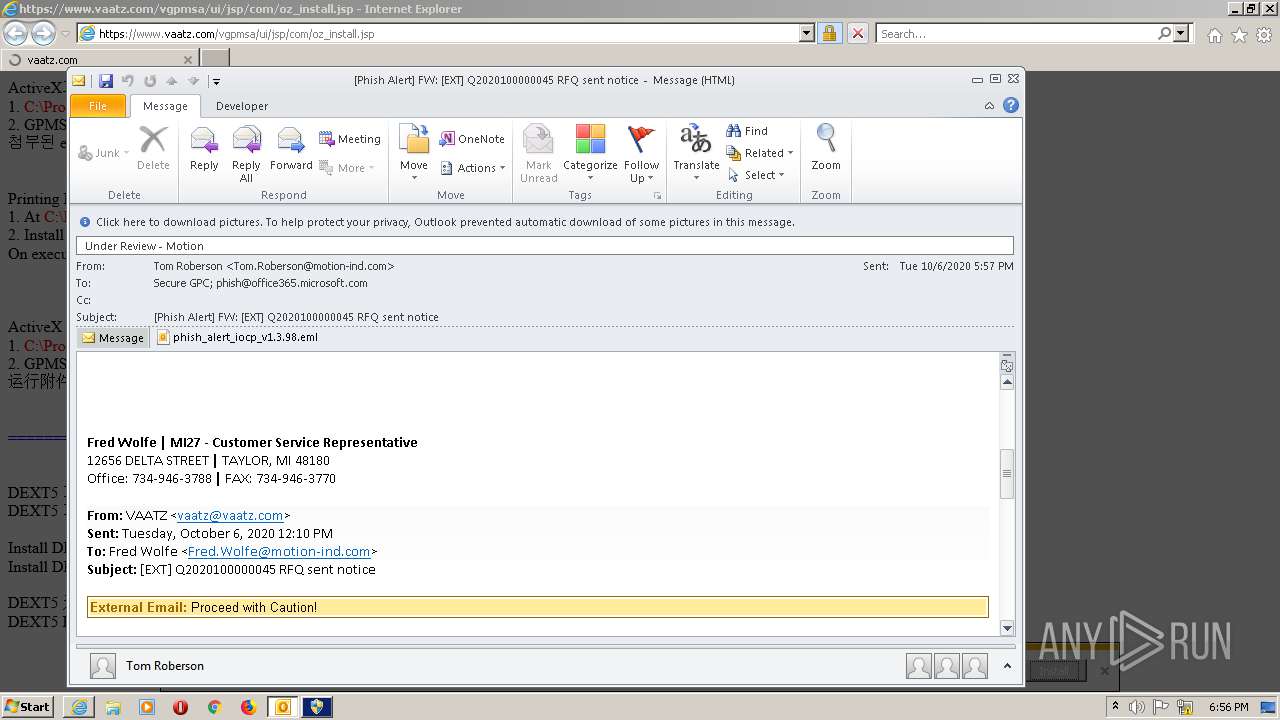The height and width of the screenshot is (720, 1280).
Task: Switch to the Message ribbon tab
Action: coord(165,105)
